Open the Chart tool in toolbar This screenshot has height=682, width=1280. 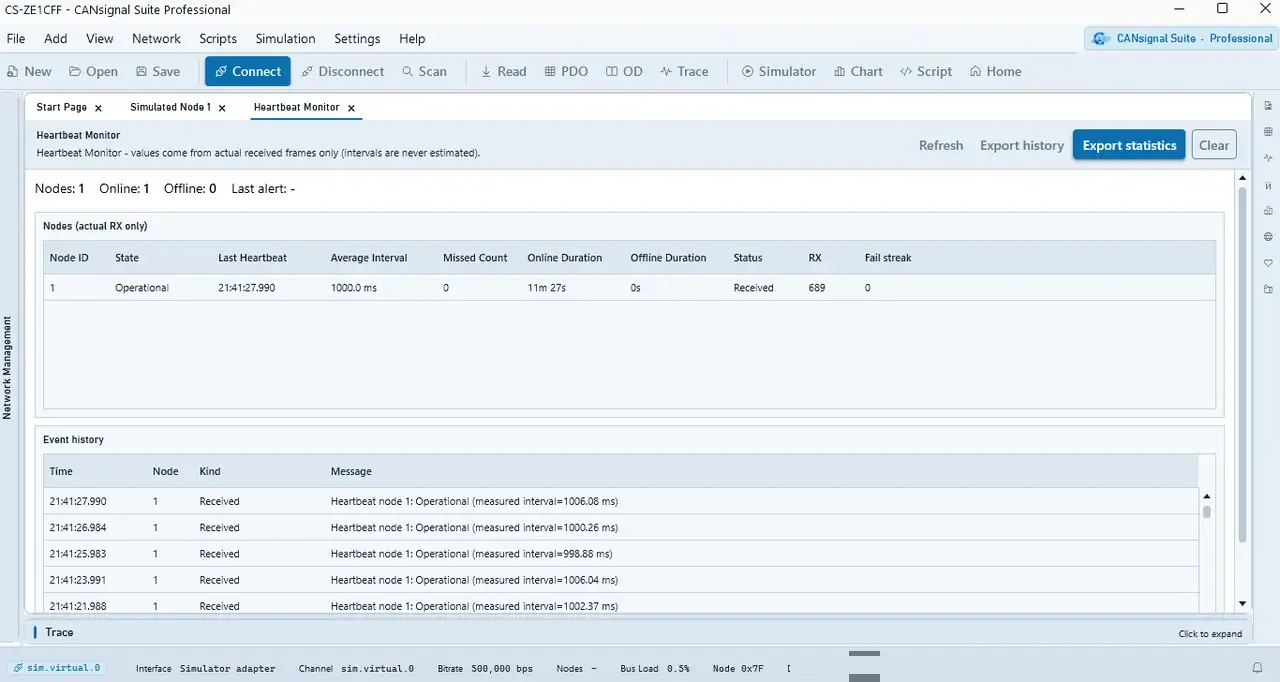857,71
